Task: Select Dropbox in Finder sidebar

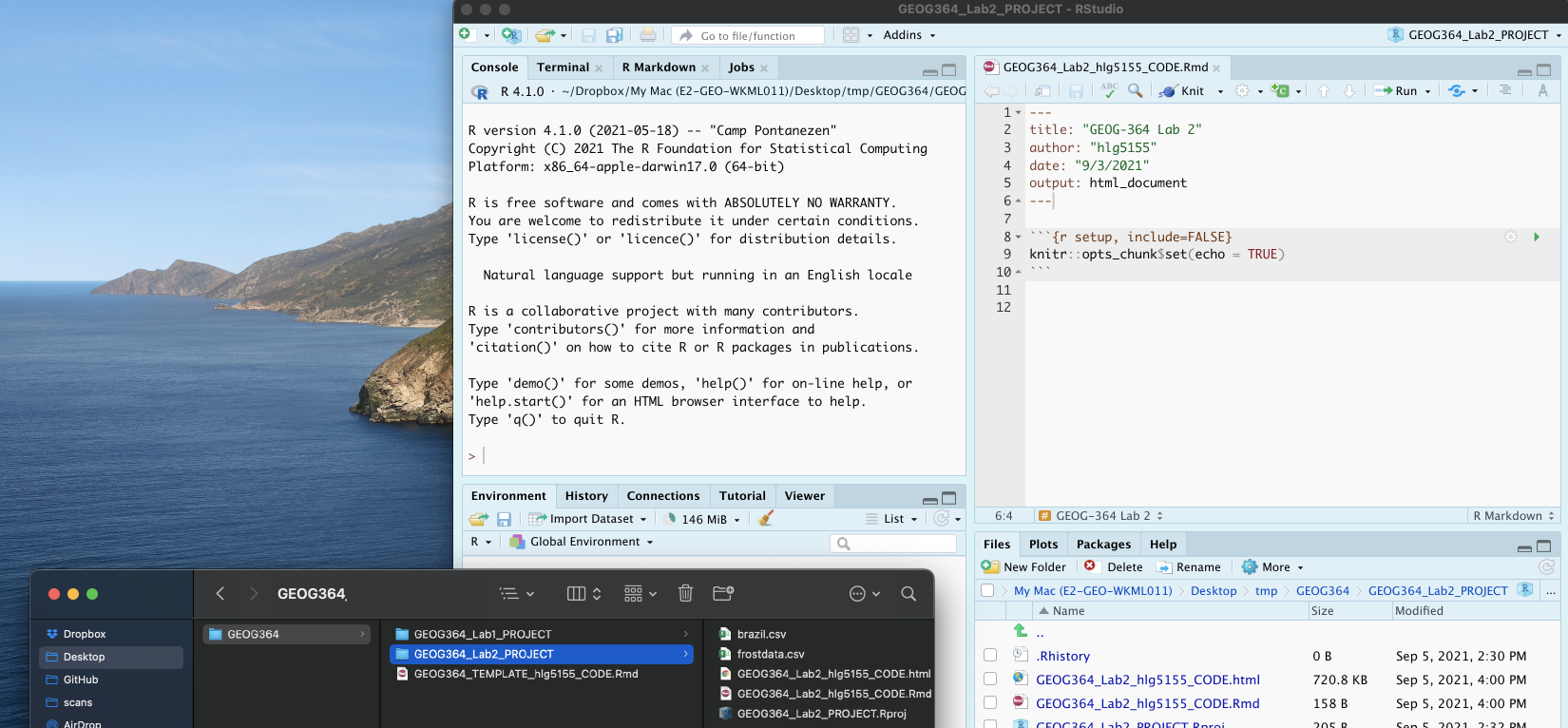Action: [x=85, y=634]
